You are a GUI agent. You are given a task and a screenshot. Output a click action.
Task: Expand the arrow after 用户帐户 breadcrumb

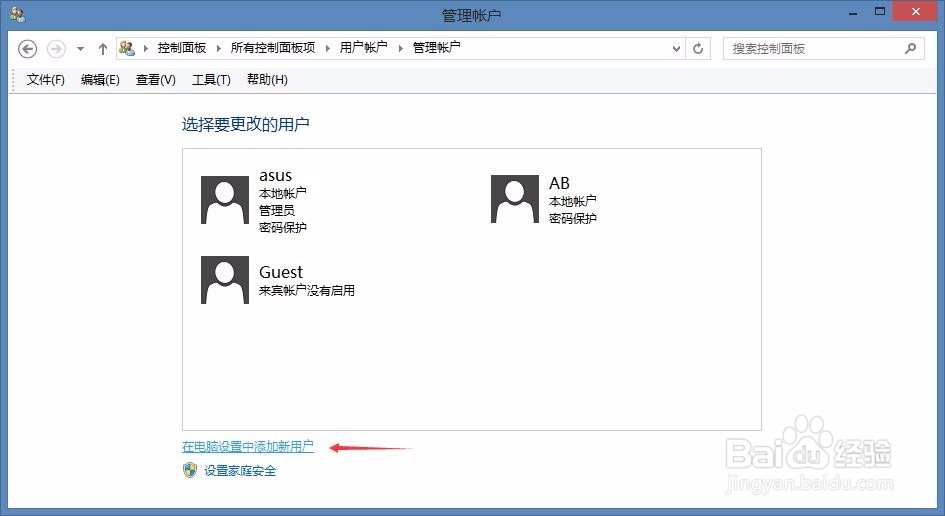(x=400, y=48)
